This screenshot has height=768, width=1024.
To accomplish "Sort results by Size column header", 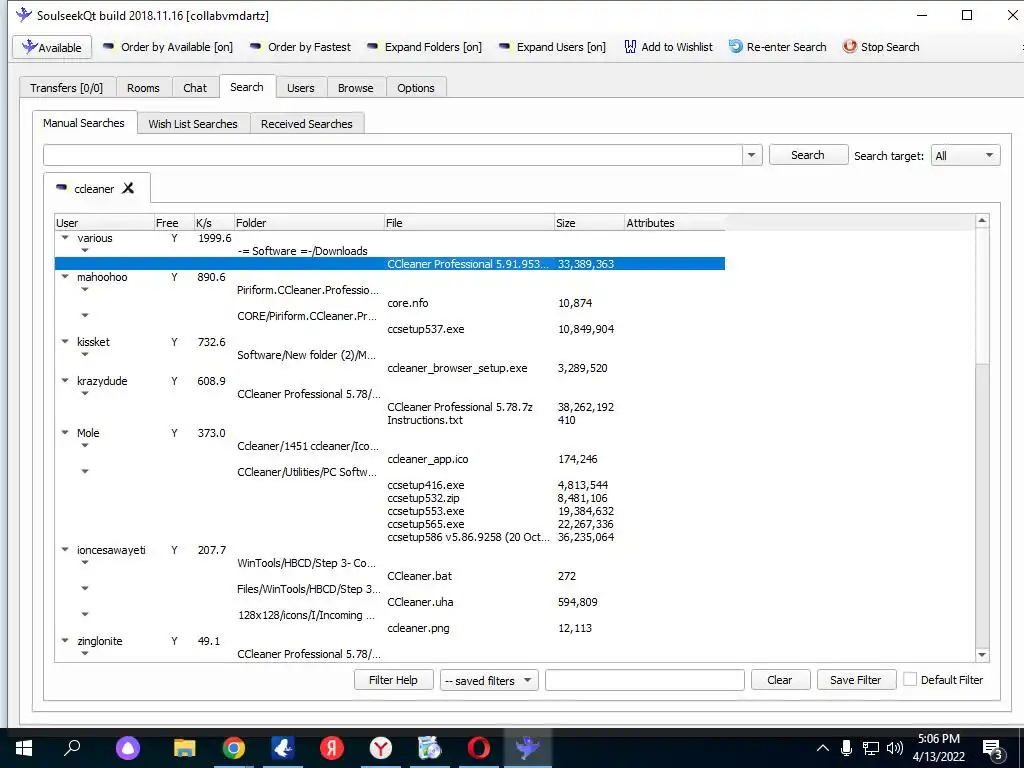I will (x=589, y=223).
